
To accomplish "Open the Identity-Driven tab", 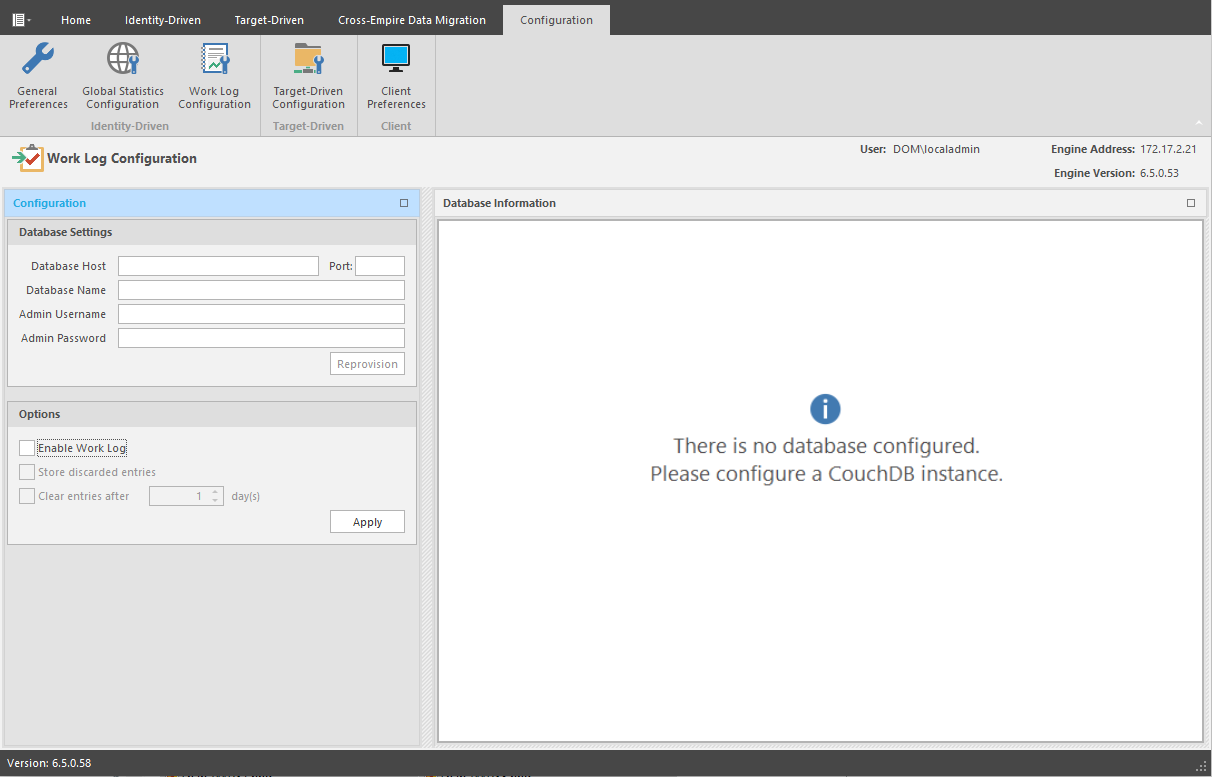I will [162, 19].
